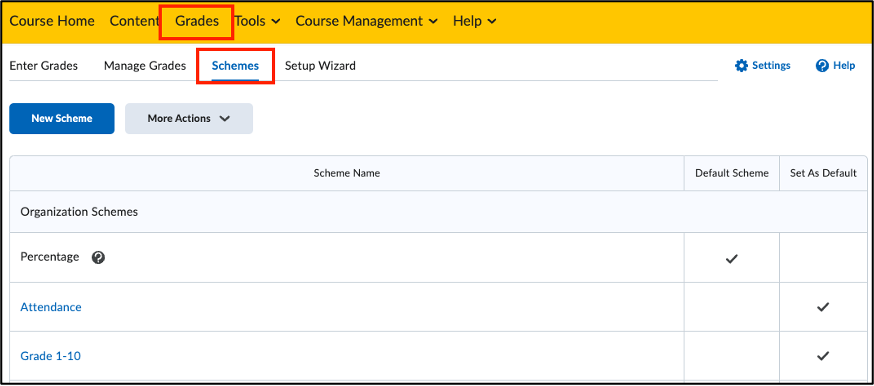Open the Course Management dropdown

[366, 21]
